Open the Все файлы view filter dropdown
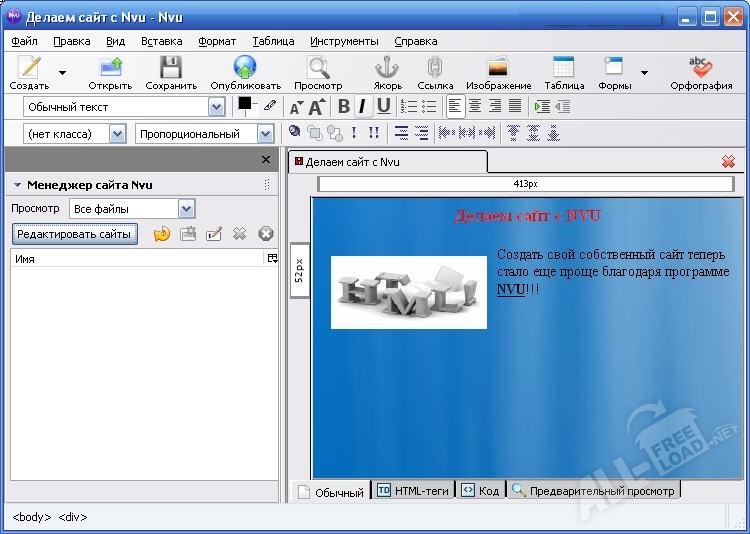Viewport: 750px width, 534px height. (x=186, y=208)
